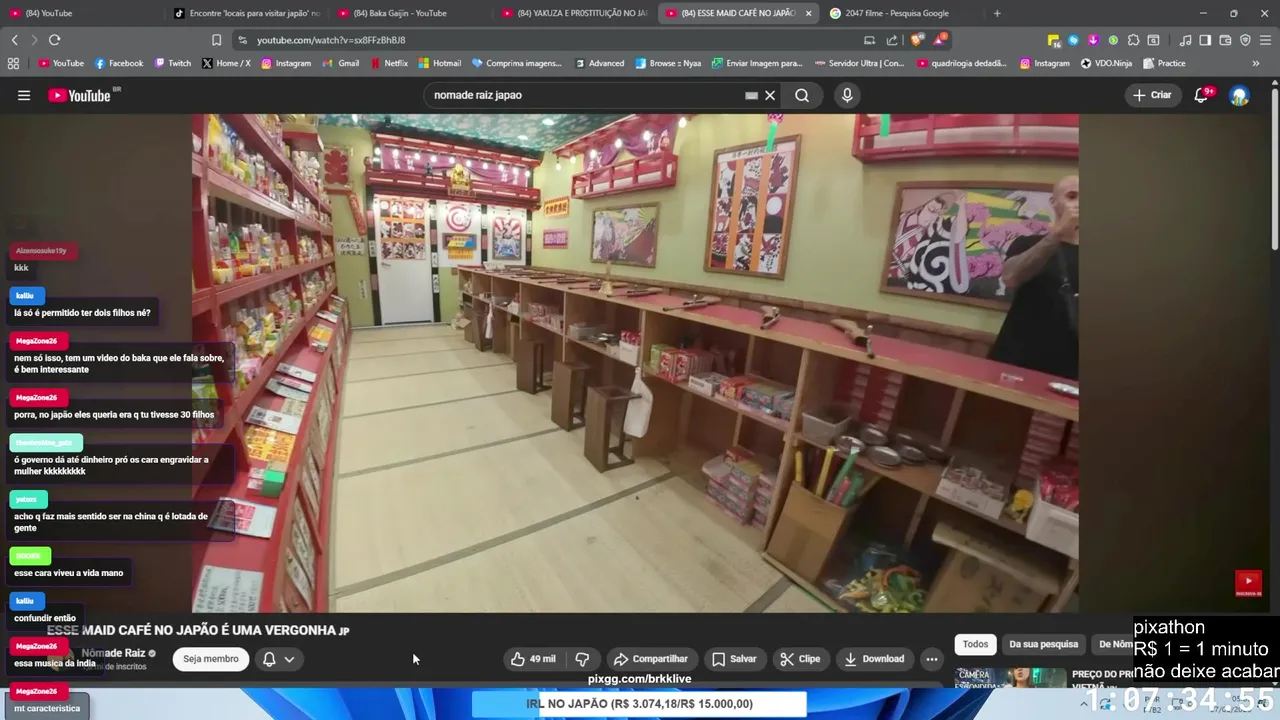Click the cast or picture-in-picture icon in the address bar
This screenshot has width=1280, height=720.
(x=869, y=40)
